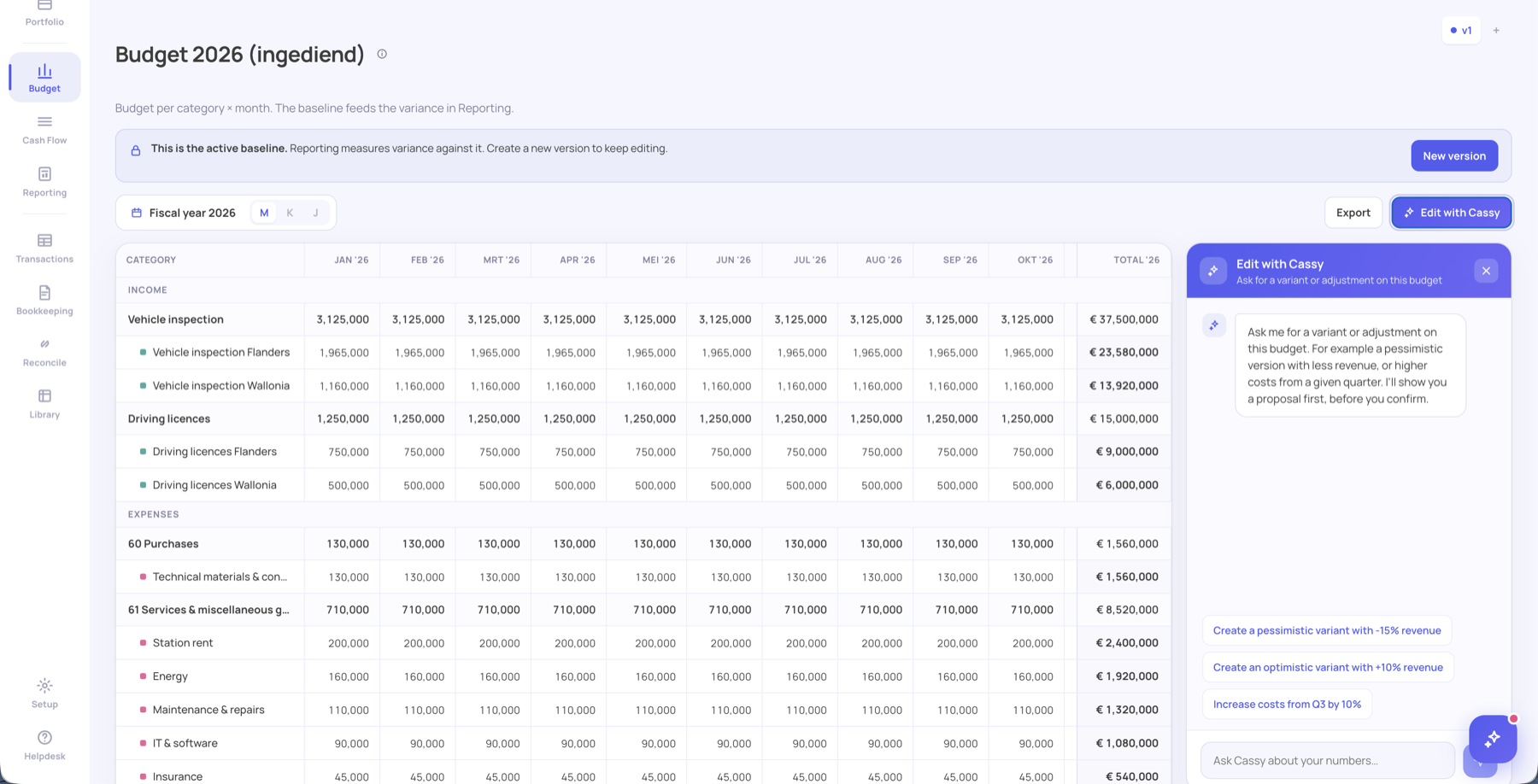Switch to monthly view M
Image resolution: width=1538 pixels, height=784 pixels.
point(264,213)
